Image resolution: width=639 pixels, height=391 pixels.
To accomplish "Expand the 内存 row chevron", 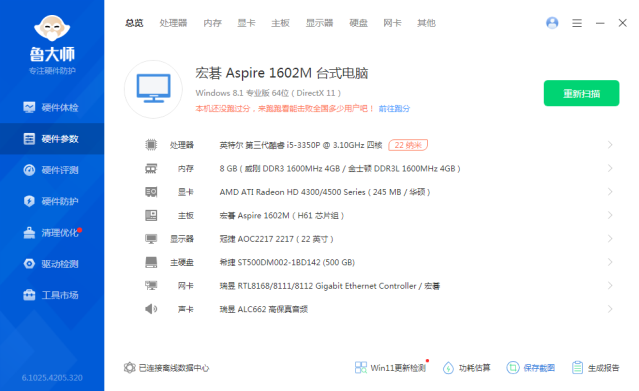I will (x=610, y=168).
